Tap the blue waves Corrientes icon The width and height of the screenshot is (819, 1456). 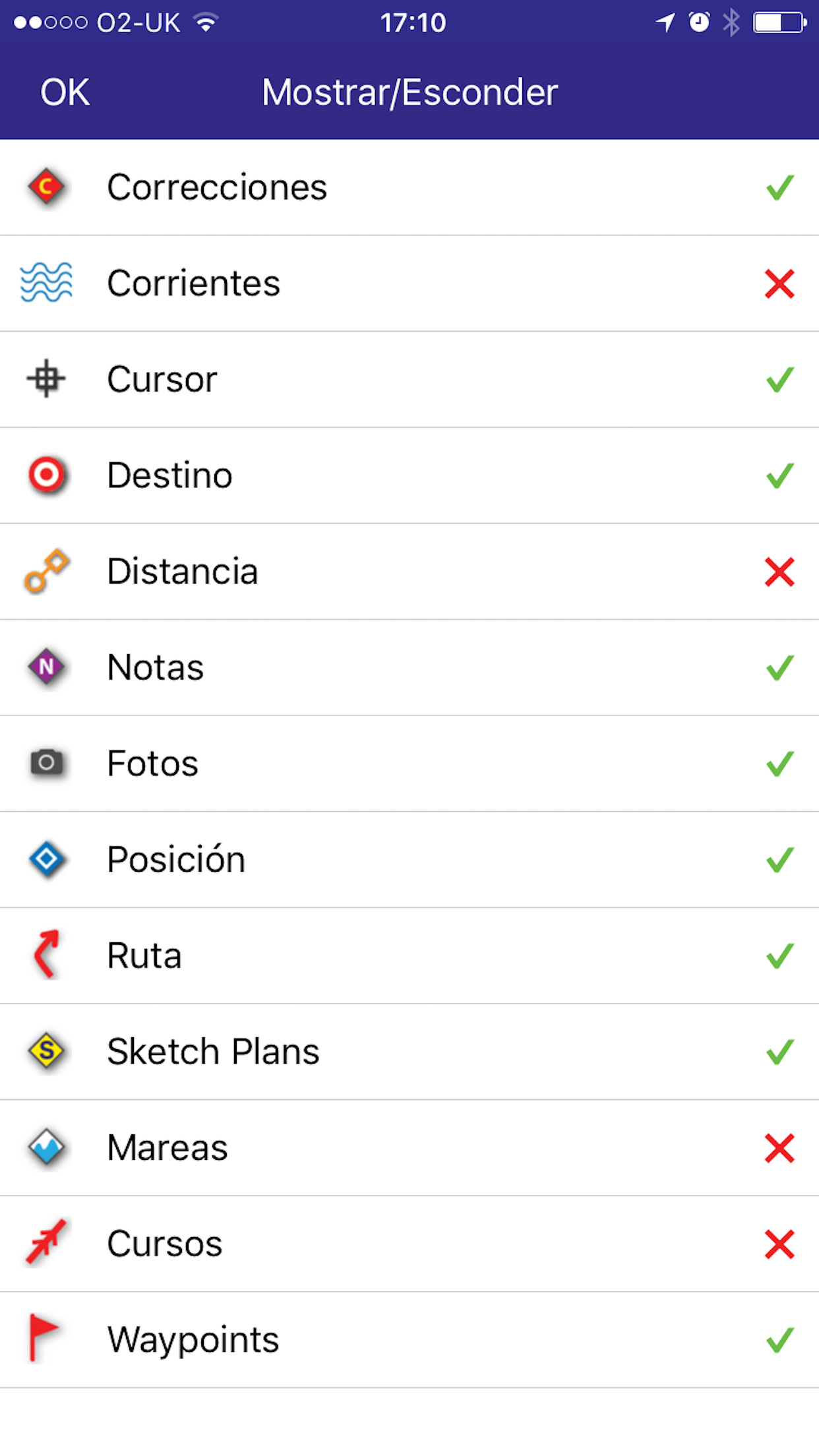46,283
